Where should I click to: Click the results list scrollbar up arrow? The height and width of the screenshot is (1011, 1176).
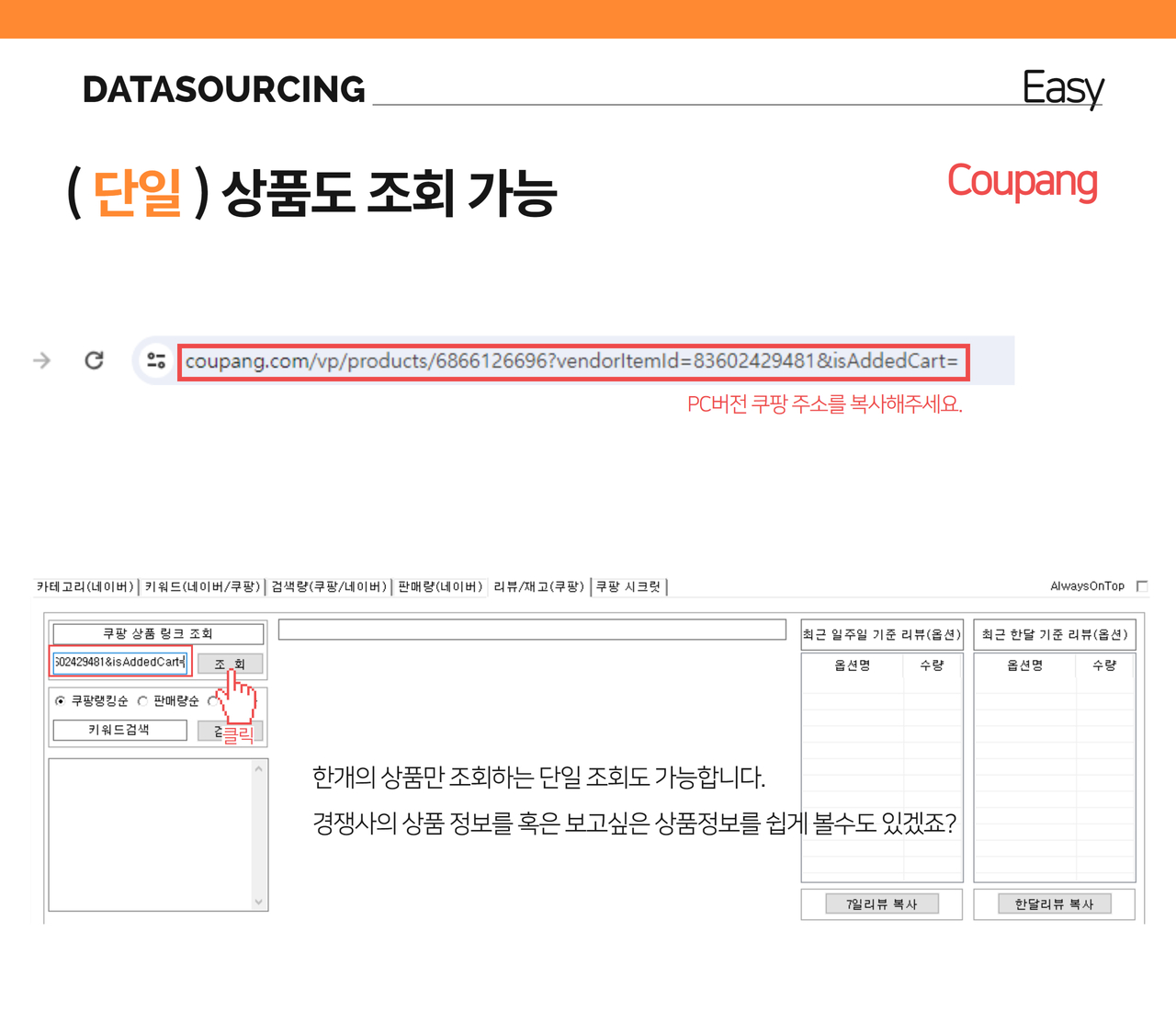pos(259,768)
